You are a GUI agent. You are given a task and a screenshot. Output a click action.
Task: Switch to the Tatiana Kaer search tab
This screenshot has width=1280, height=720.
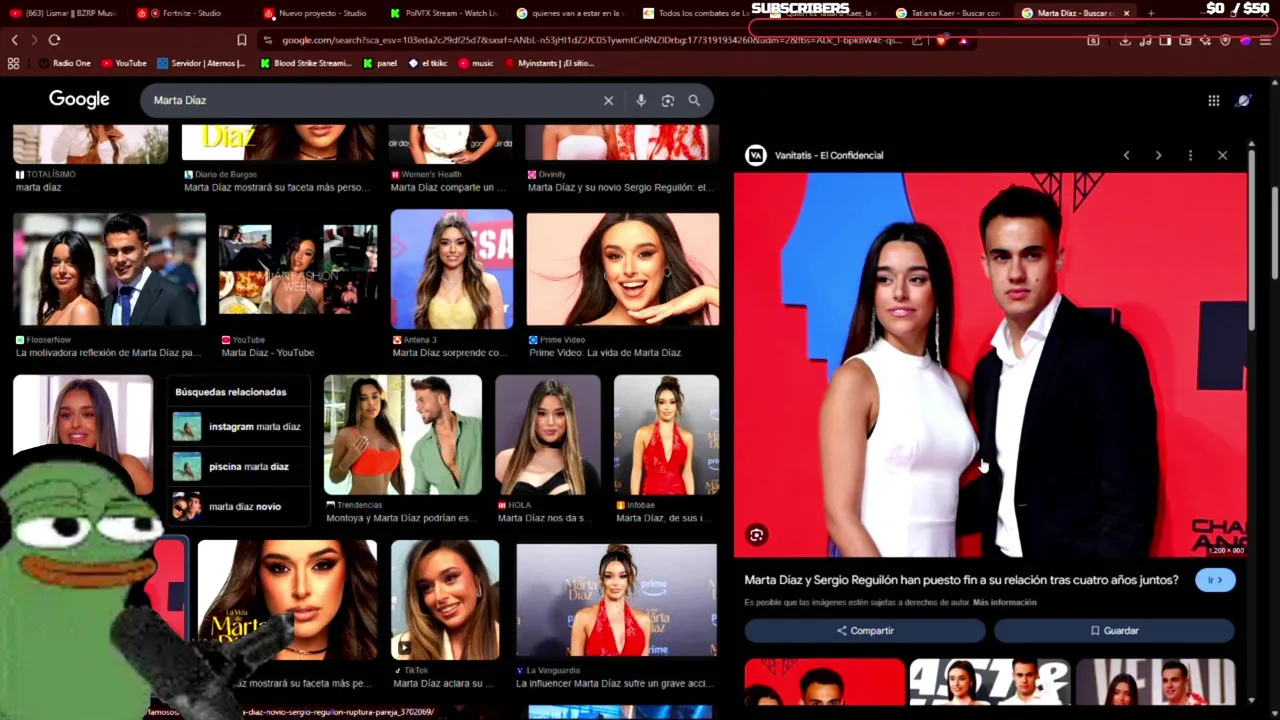click(x=947, y=13)
